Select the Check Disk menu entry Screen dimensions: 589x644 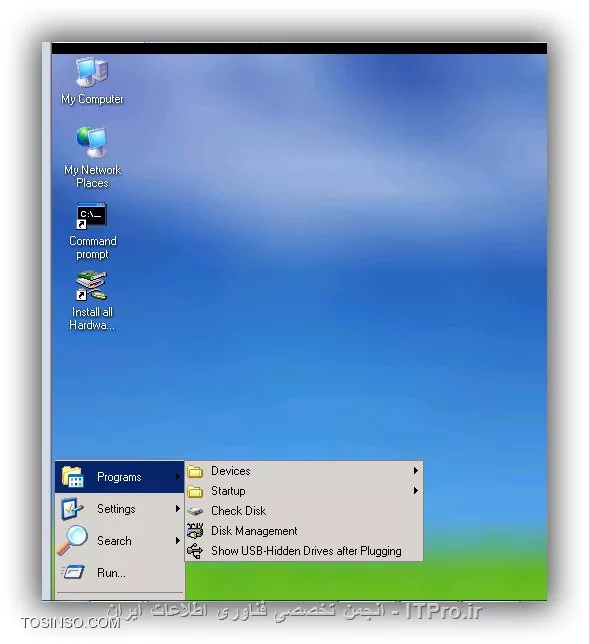pos(304,511)
